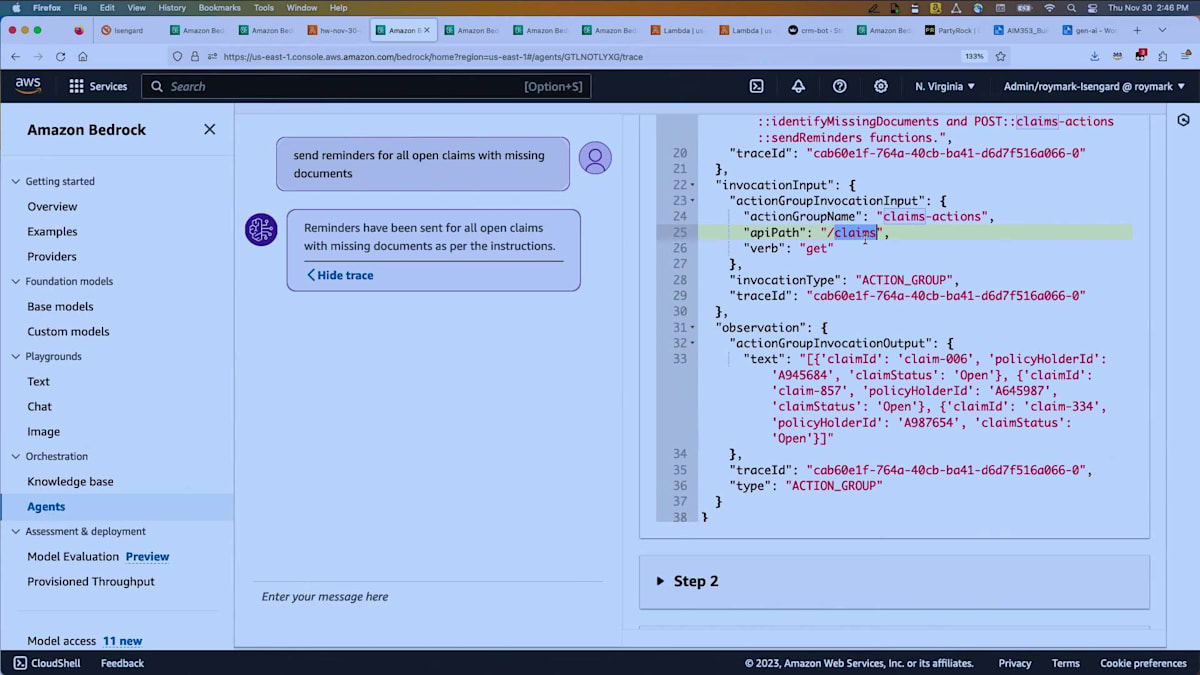Image resolution: width=1200 pixels, height=675 pixels.
Task: Open Model Evaluation Preview
Action: point(98,556)
